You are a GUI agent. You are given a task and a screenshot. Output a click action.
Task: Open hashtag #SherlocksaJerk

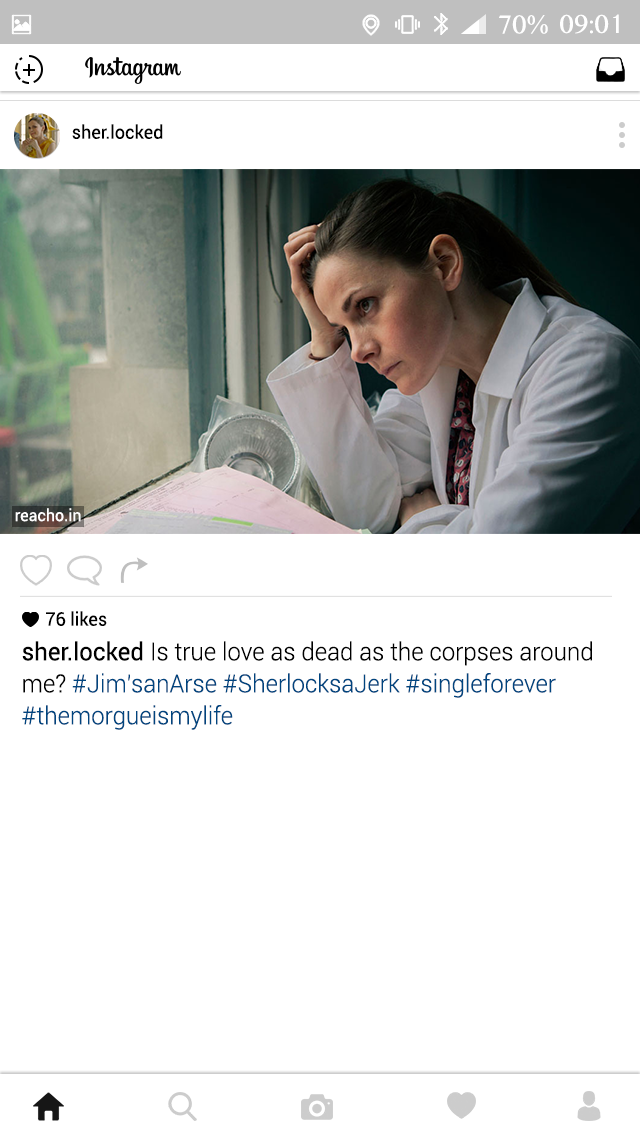coord(311,684)
